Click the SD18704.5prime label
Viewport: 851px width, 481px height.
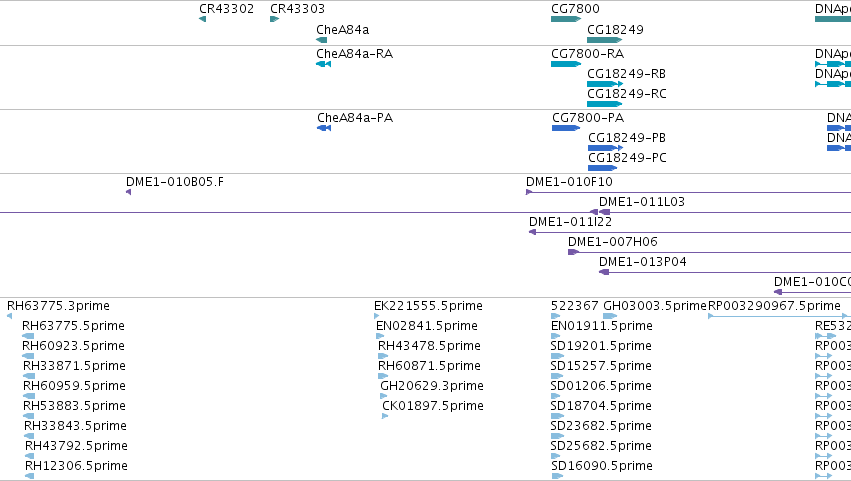click(601, 406)
